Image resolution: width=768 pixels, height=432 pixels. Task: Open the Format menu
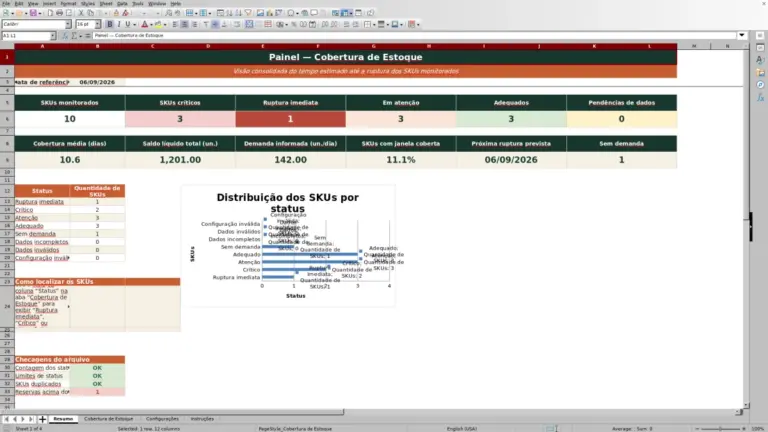point(68,3)
